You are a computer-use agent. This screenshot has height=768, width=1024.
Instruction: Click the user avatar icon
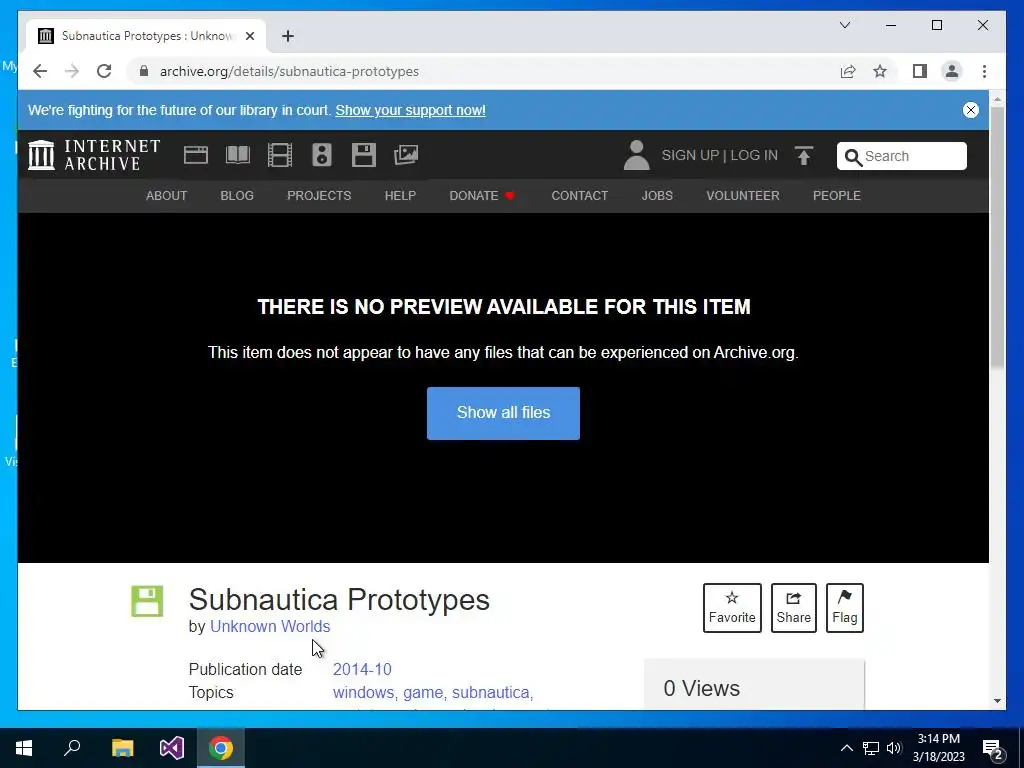(x=636, y=155)
